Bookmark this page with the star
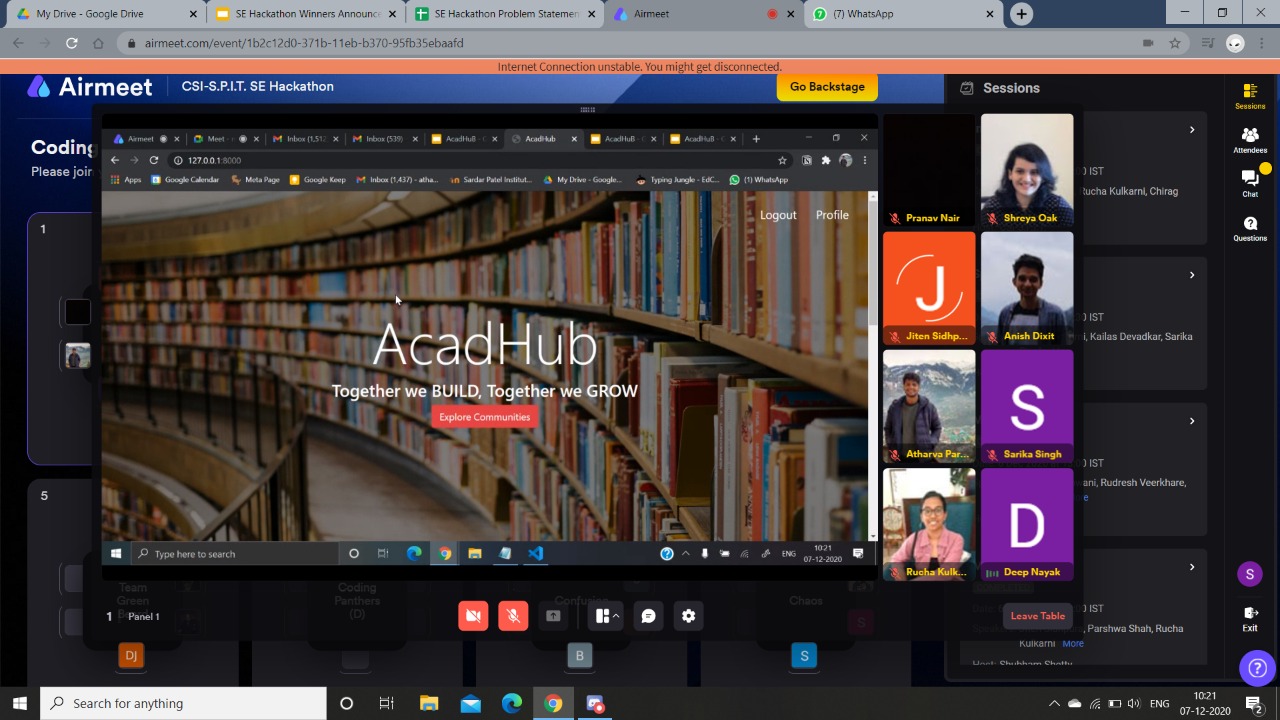Screen dimensions: 1280x720 [1175, 43]
